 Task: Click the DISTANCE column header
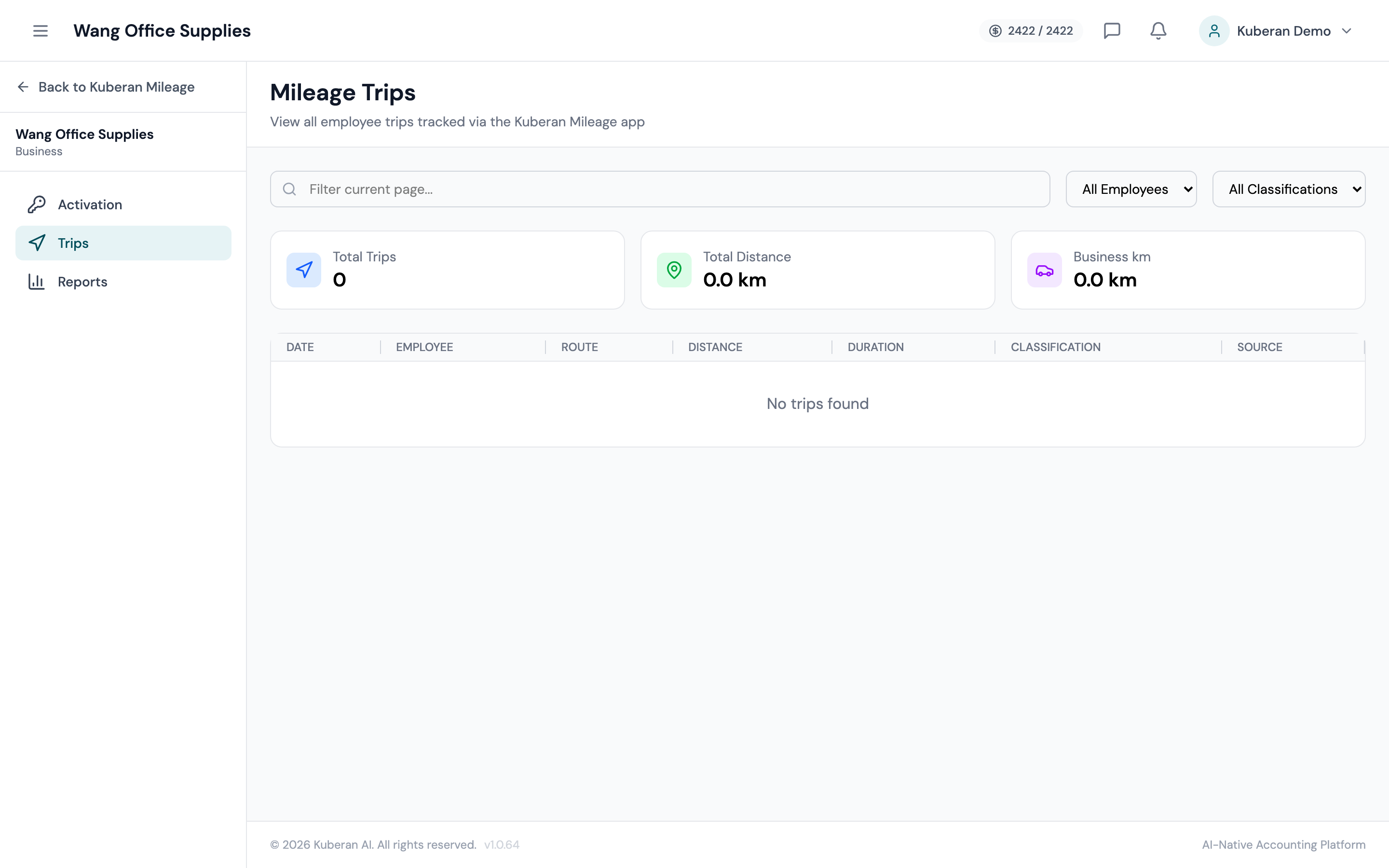click(715, 347)
